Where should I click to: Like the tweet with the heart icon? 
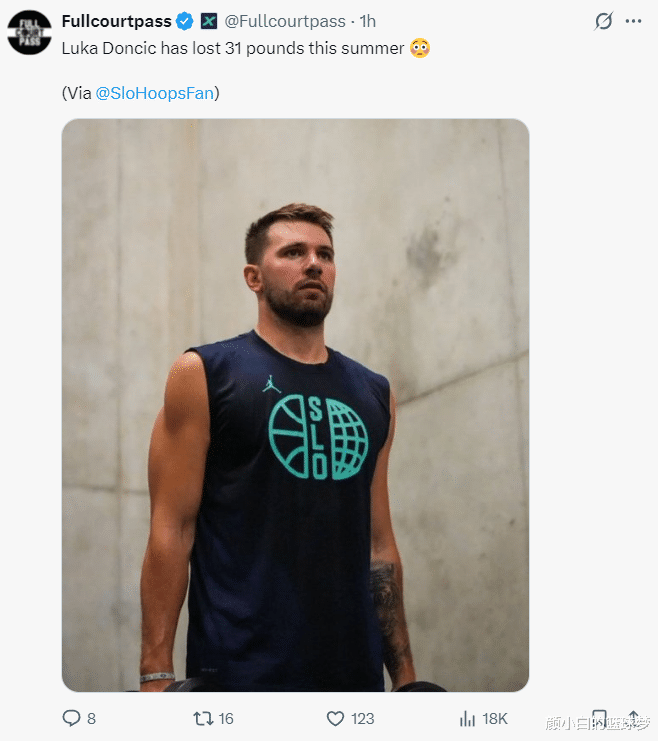pyautogui.click(x=336, y=718)
